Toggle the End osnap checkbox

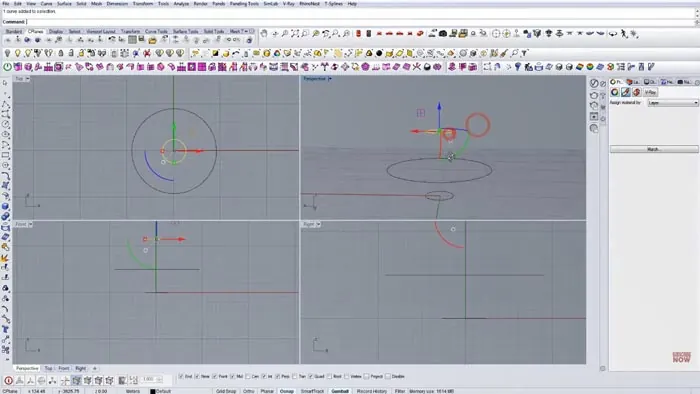pyautogui.click(x=181, y=377)
